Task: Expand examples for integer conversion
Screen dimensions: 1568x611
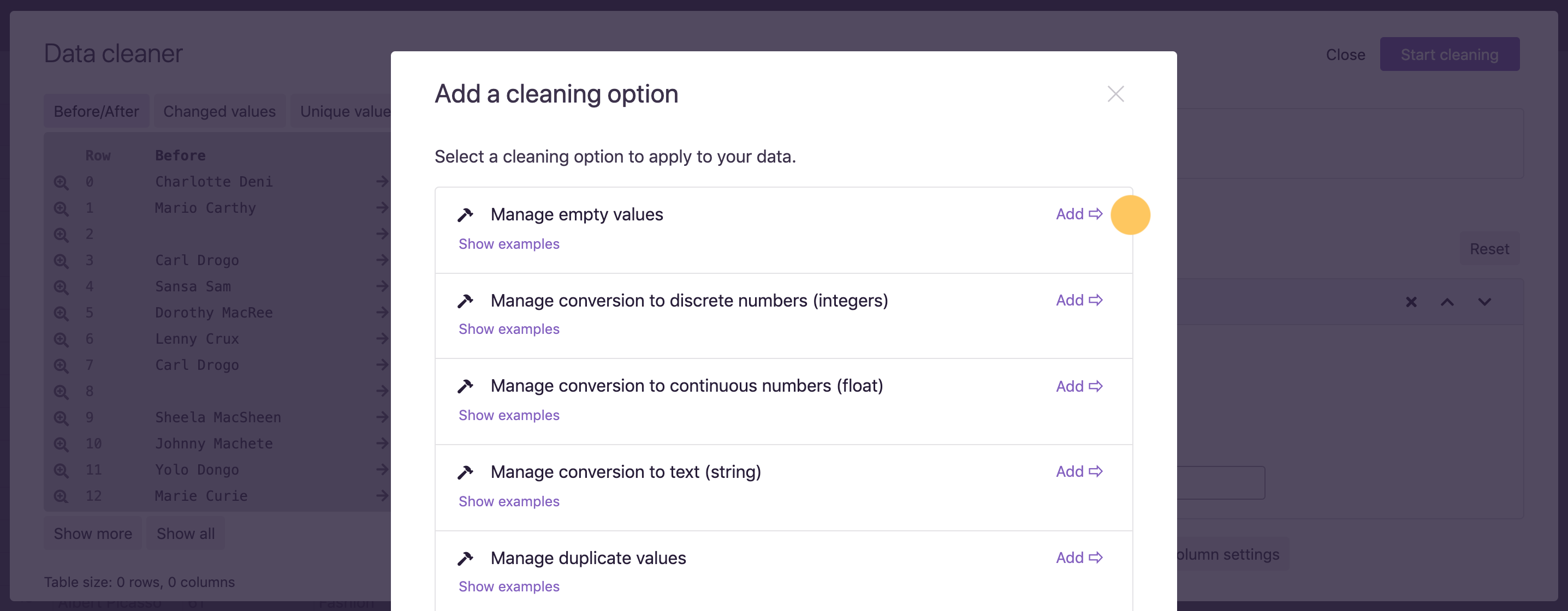Action: click(509, 329)
